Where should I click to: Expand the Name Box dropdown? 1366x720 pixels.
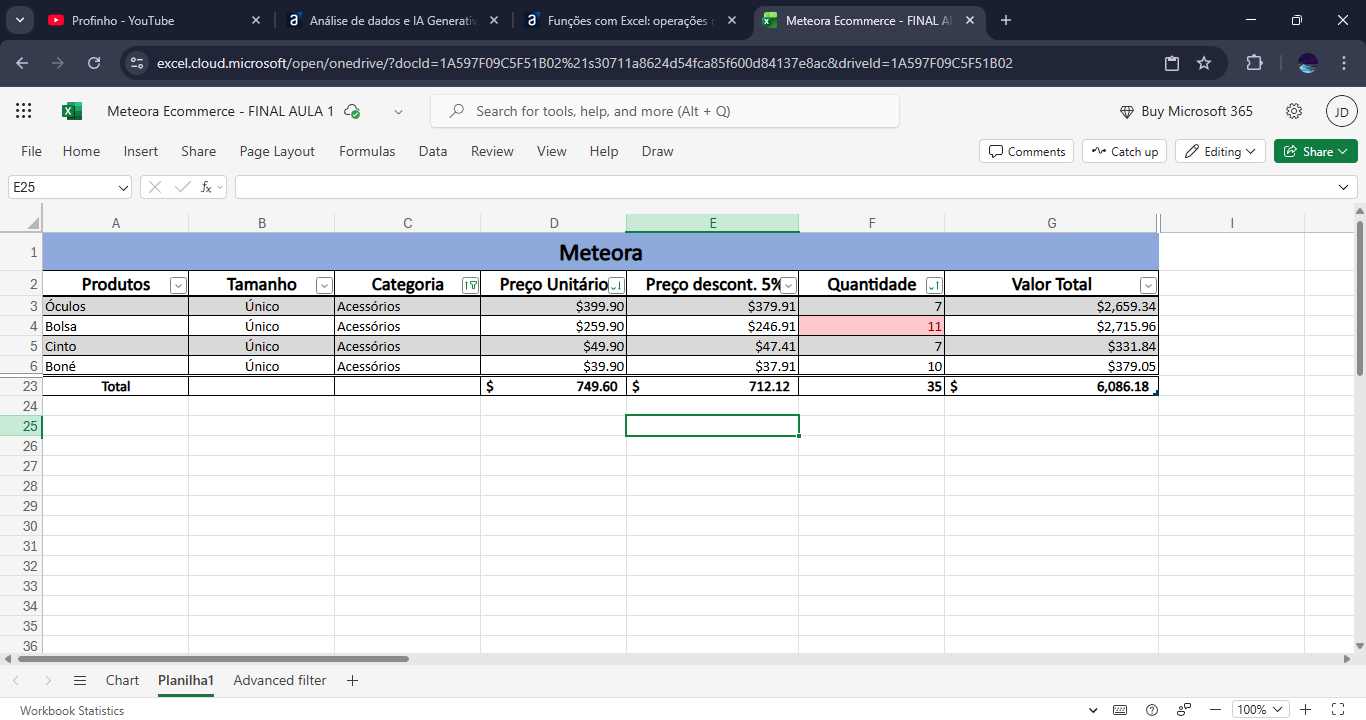(x=123, y=187)
